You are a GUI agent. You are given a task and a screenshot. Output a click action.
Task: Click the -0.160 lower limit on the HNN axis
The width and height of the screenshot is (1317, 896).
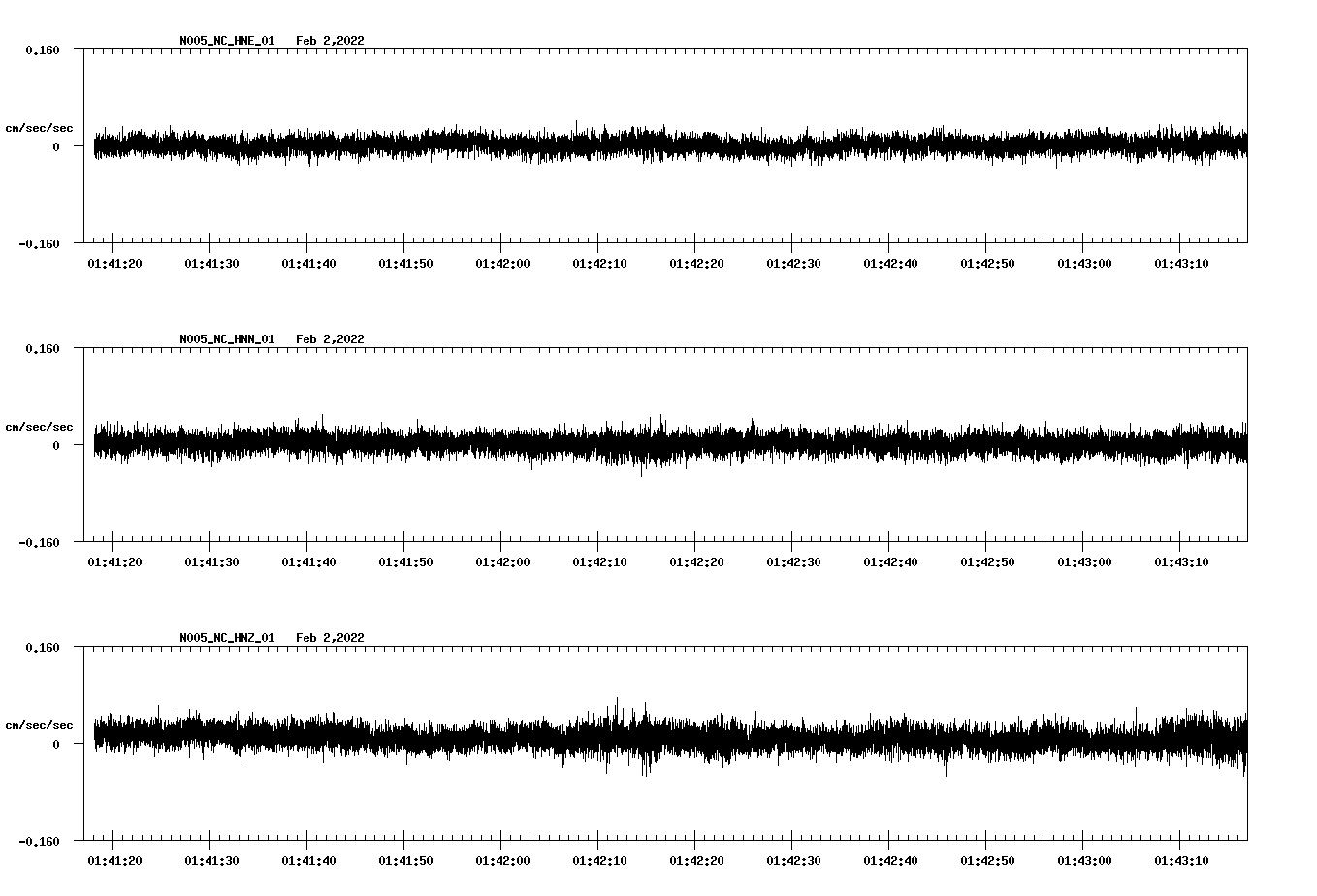pos(39,542)
